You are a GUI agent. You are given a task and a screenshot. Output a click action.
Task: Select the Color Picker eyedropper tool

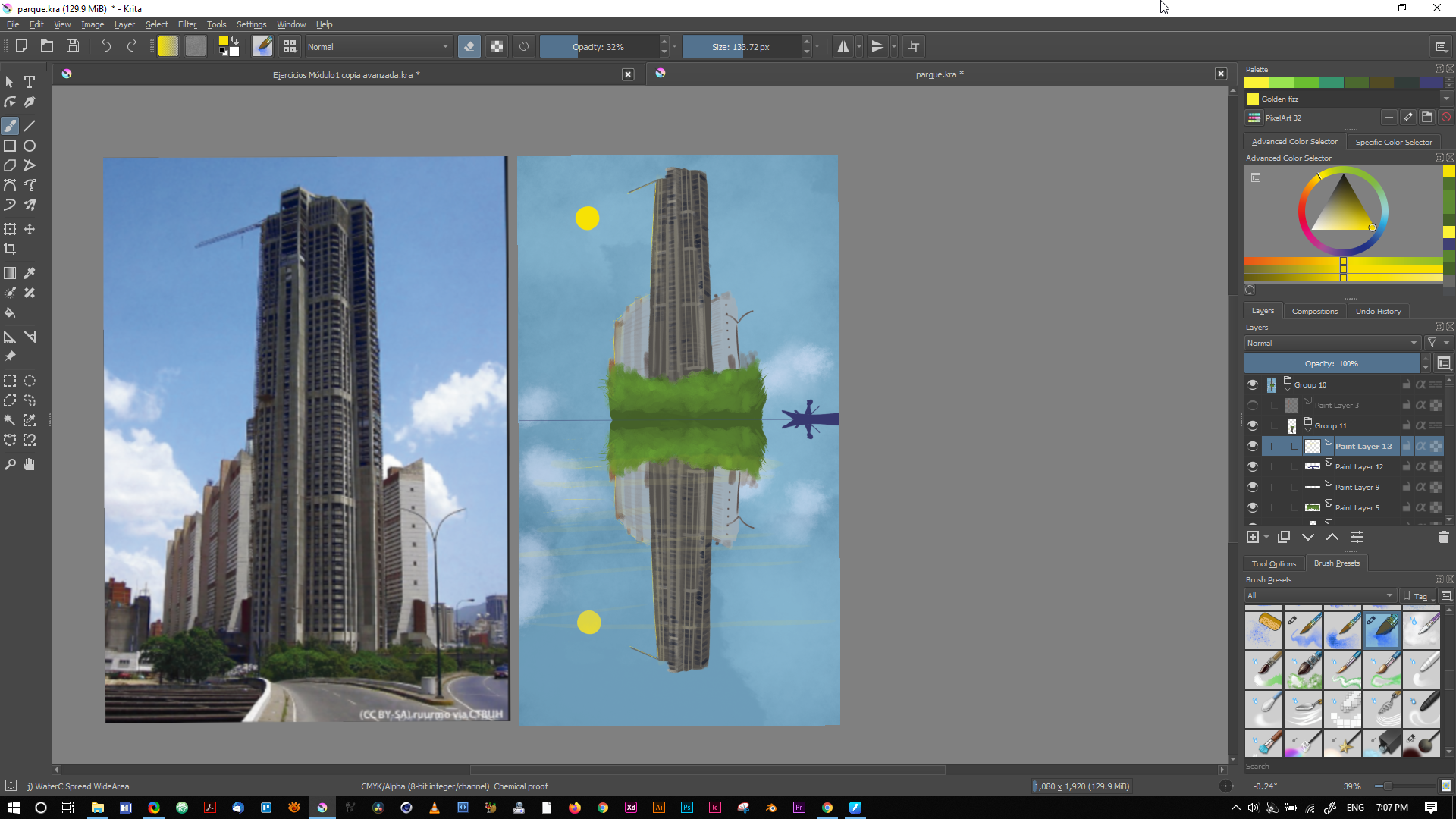(x=30, y=273)
